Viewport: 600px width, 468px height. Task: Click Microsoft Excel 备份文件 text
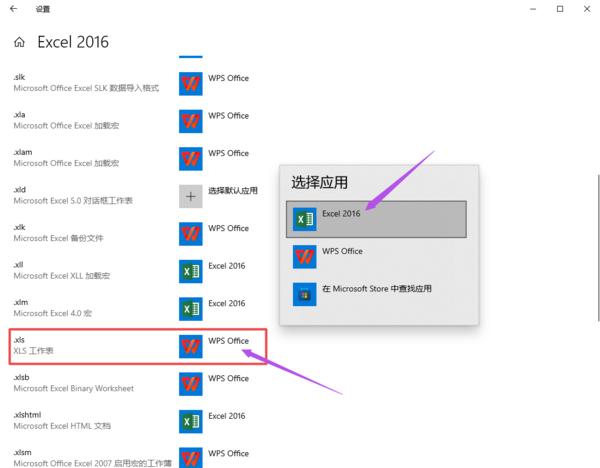tap(58, 238)
